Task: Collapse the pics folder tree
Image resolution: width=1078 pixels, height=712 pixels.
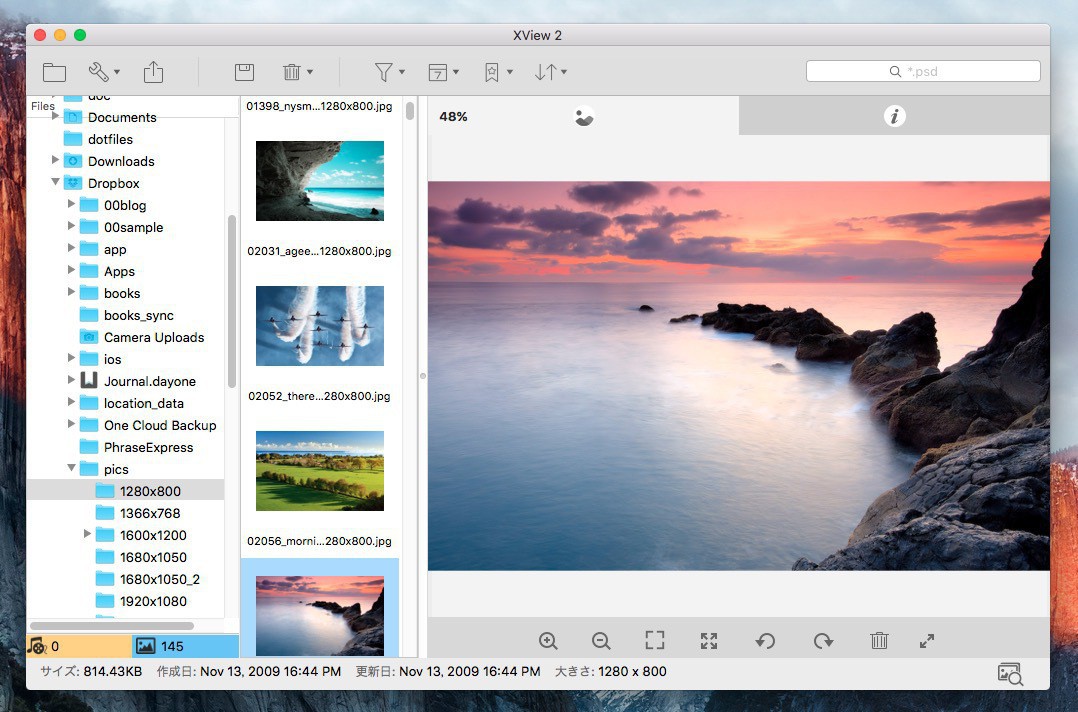Action: 72,469
